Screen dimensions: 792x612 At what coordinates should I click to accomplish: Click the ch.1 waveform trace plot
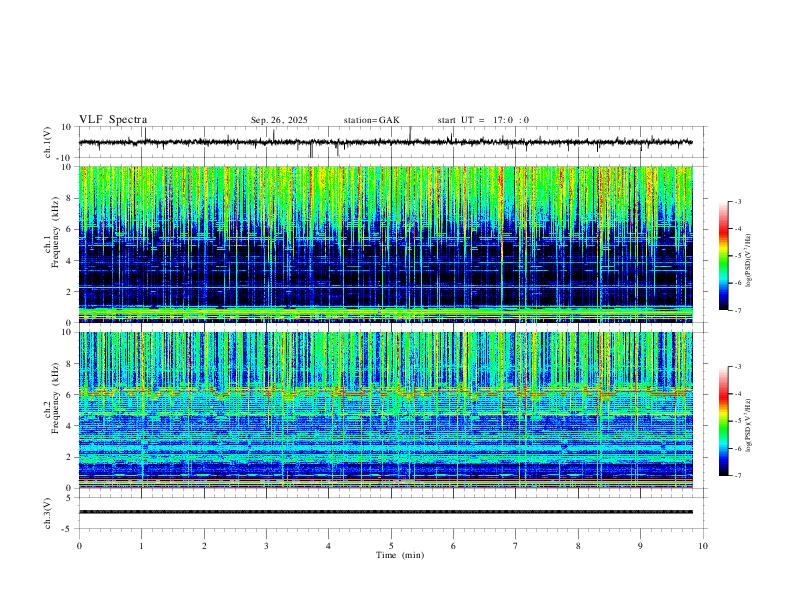(391, 142)
